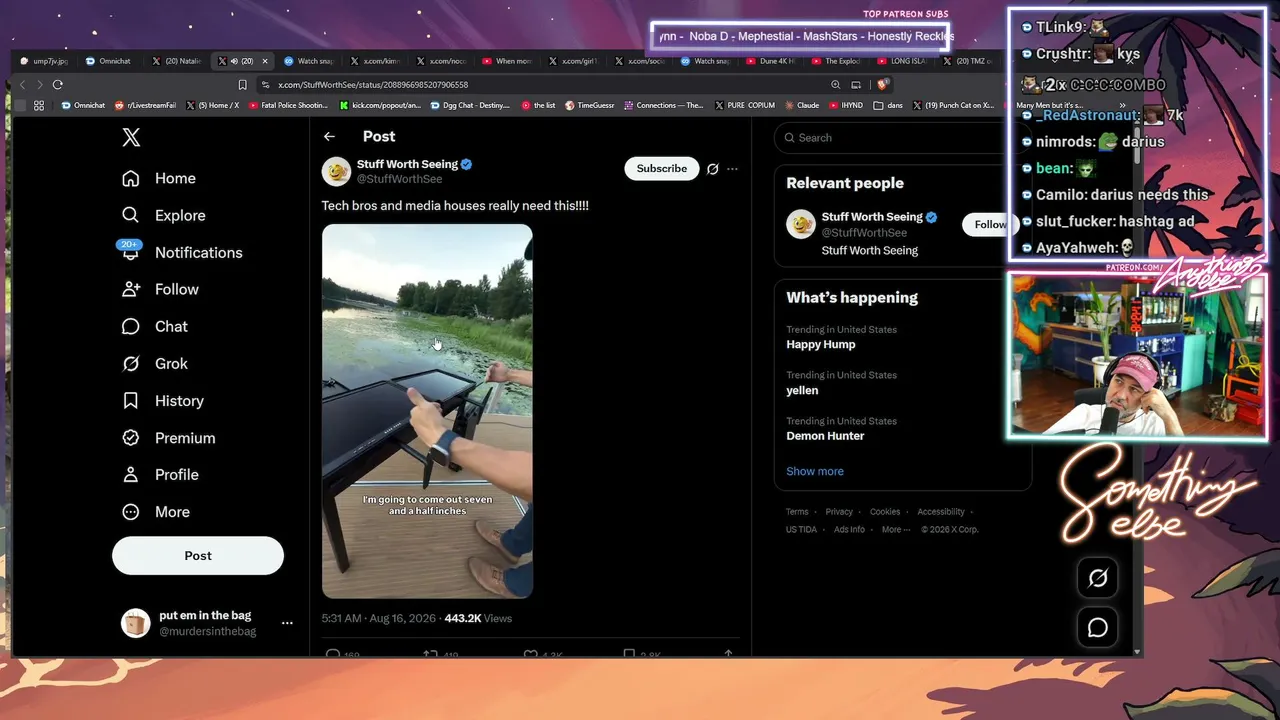
Task: Switch to the LONG ISLA tab
Action: 901,61
